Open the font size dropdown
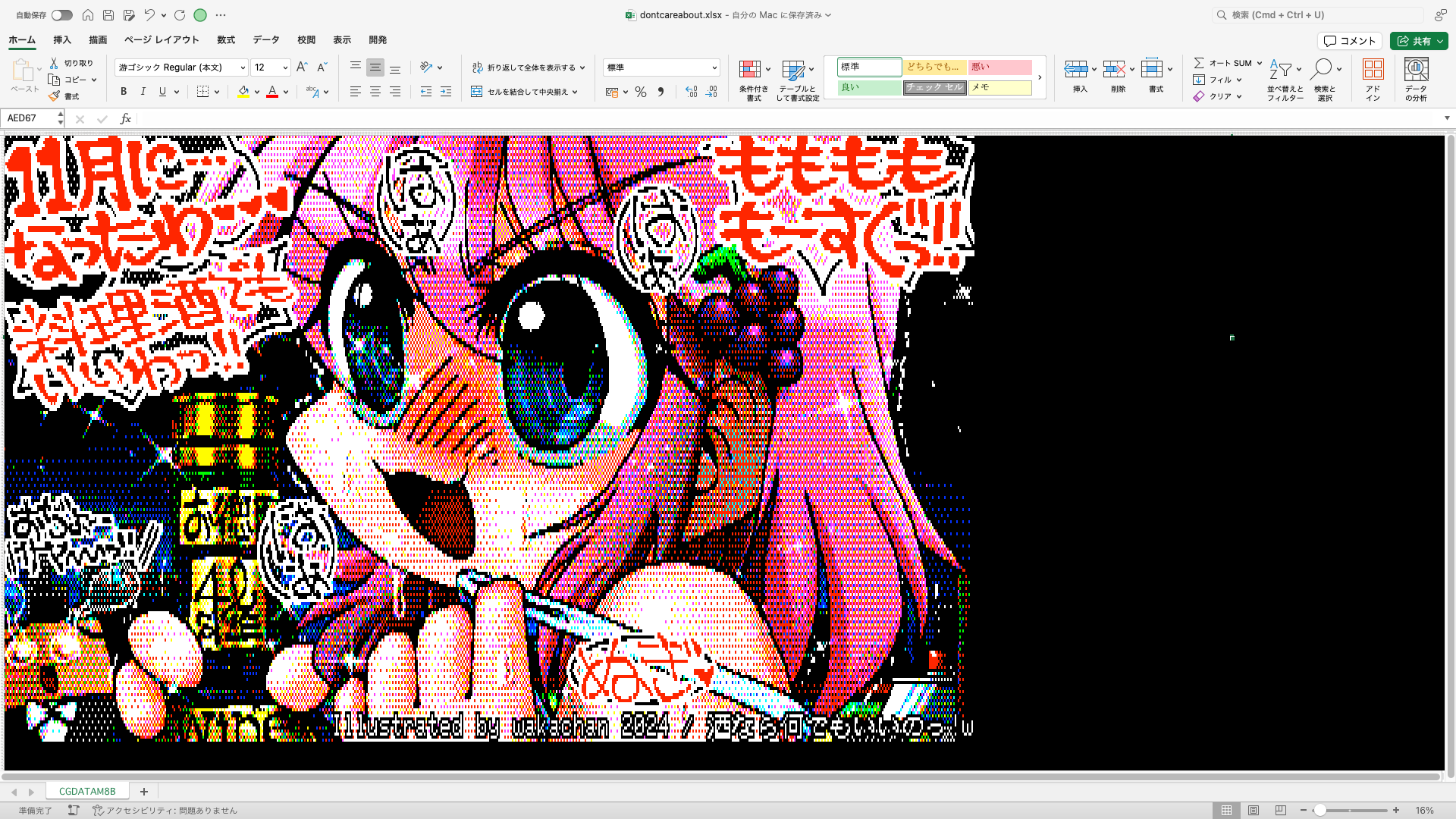 point(285,68)
